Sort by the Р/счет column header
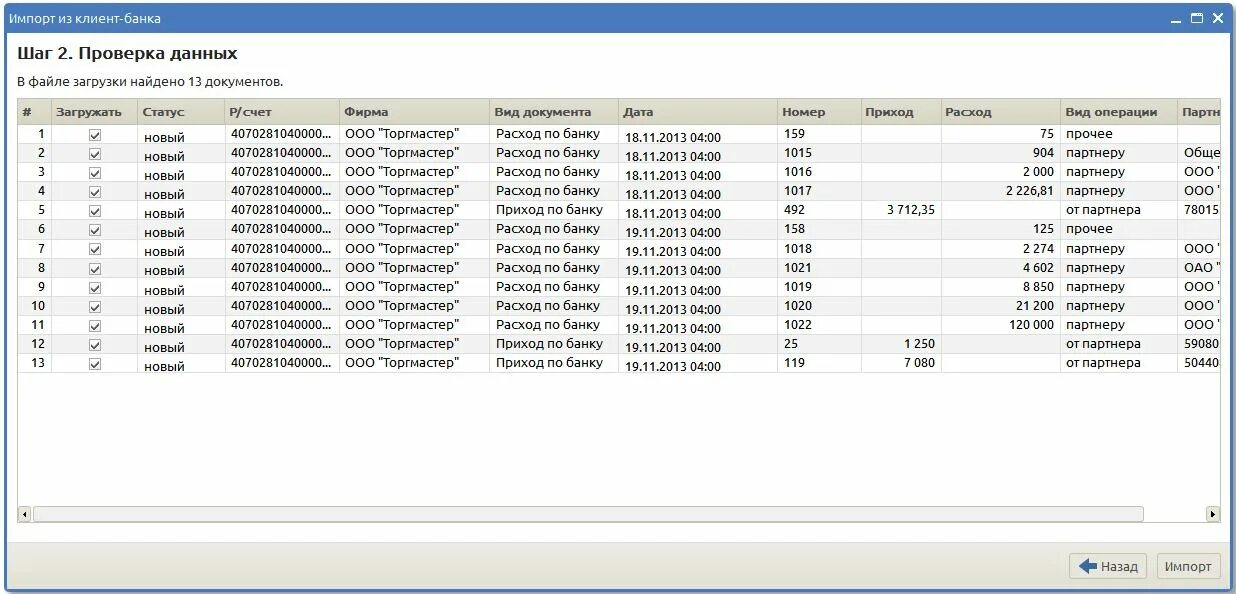 click(282, 112)
